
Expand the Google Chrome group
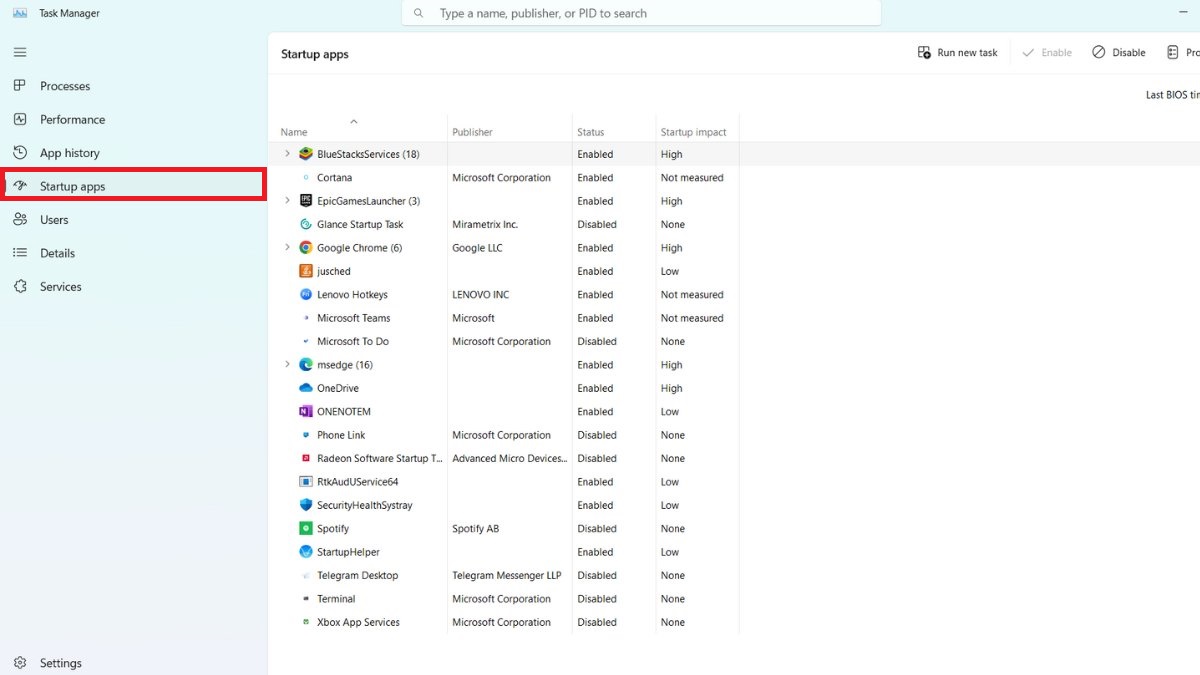tap(288, 248)
